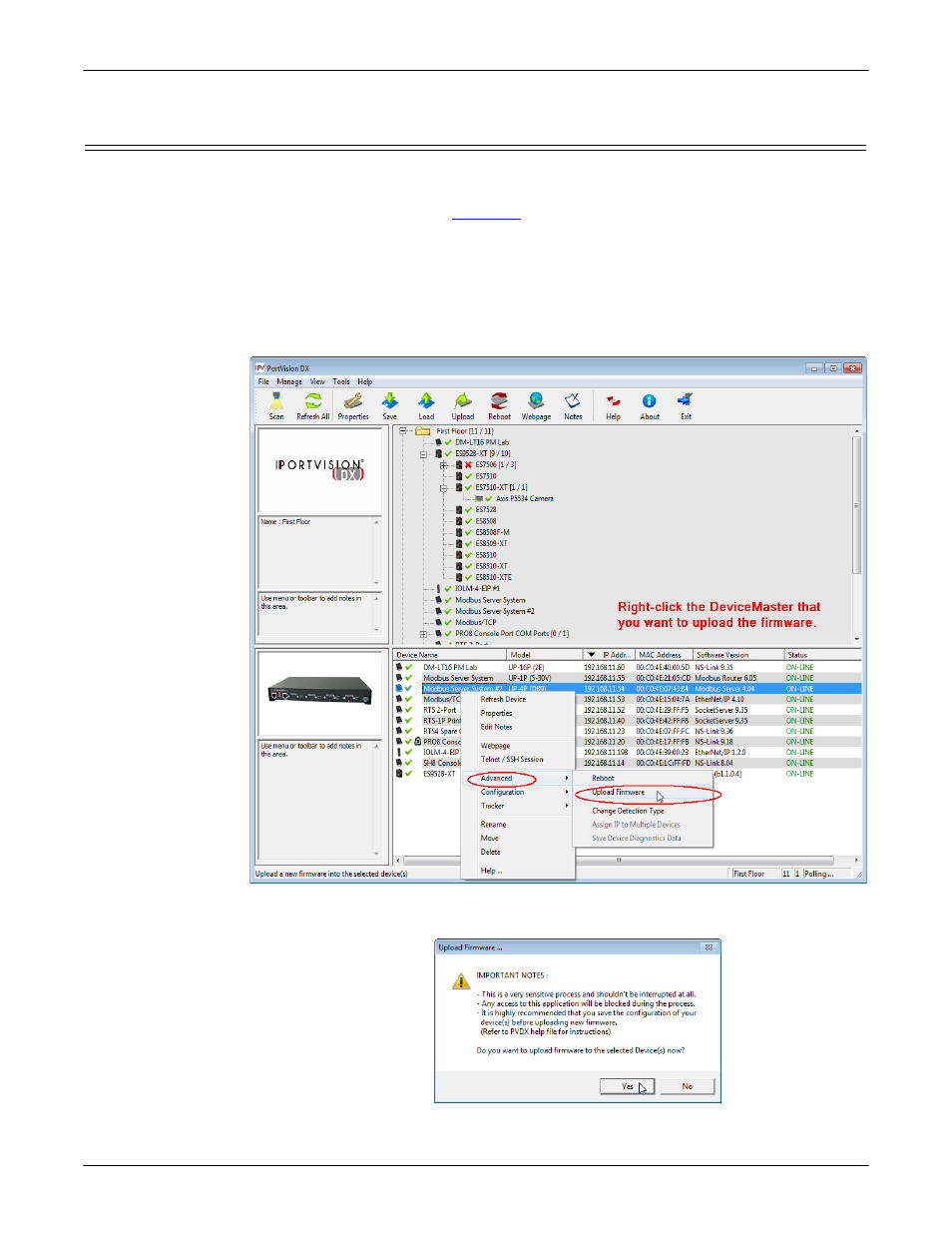This screenshot has height=1233, width=952.
Task: Click the First Floor folder icon
Action: pos(423,431)
